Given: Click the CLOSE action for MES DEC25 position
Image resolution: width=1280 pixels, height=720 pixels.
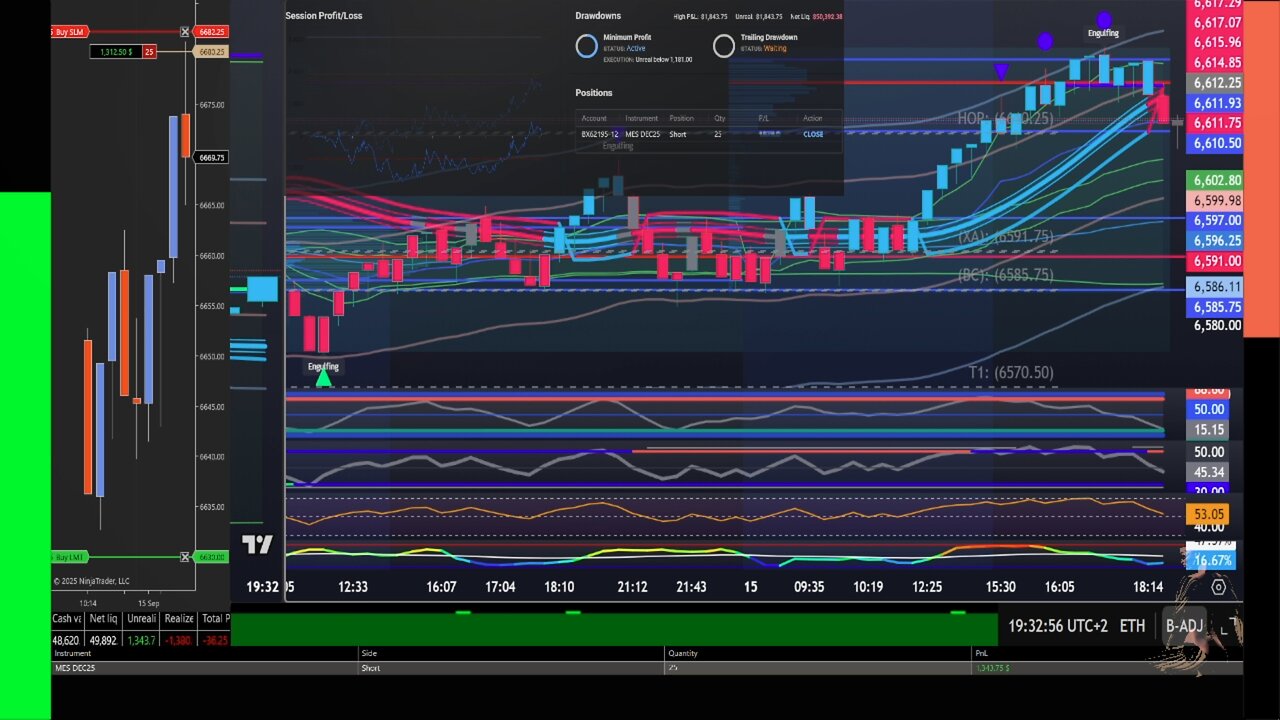Looking at the screenshot, I should click(813, 134).
